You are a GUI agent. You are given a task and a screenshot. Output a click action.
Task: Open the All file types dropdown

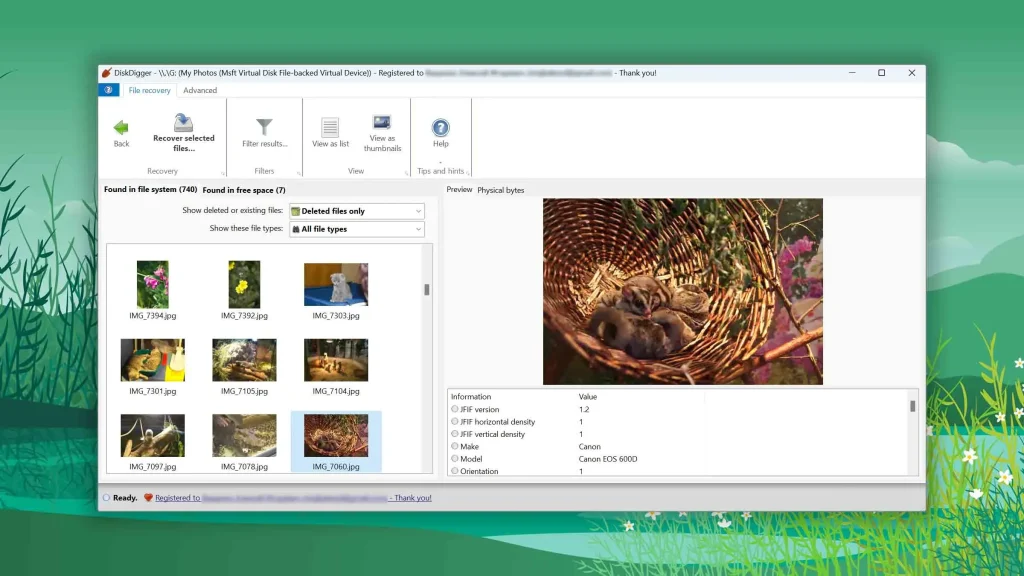(x=357, y=229)
